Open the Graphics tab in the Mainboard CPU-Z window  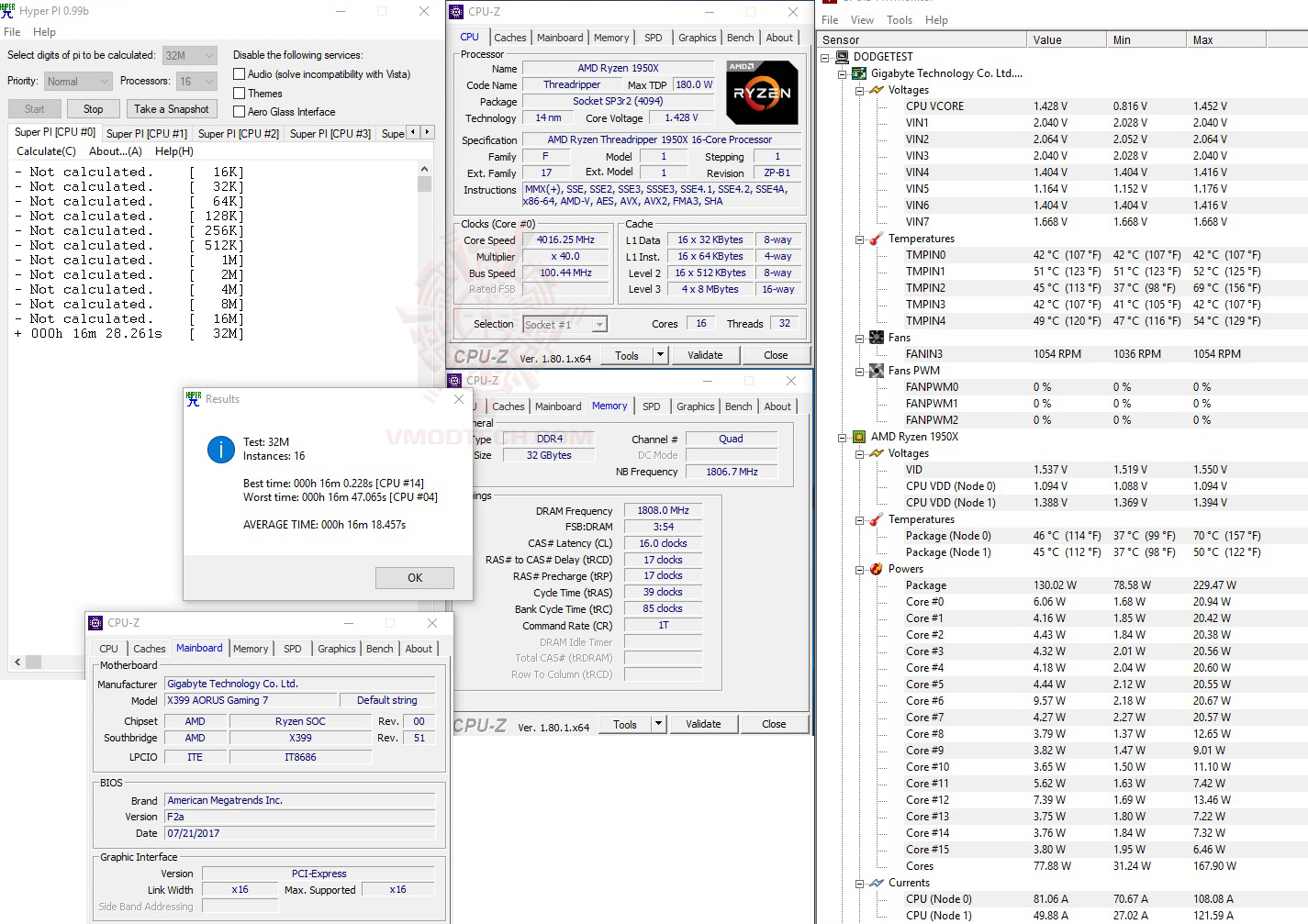337,649
